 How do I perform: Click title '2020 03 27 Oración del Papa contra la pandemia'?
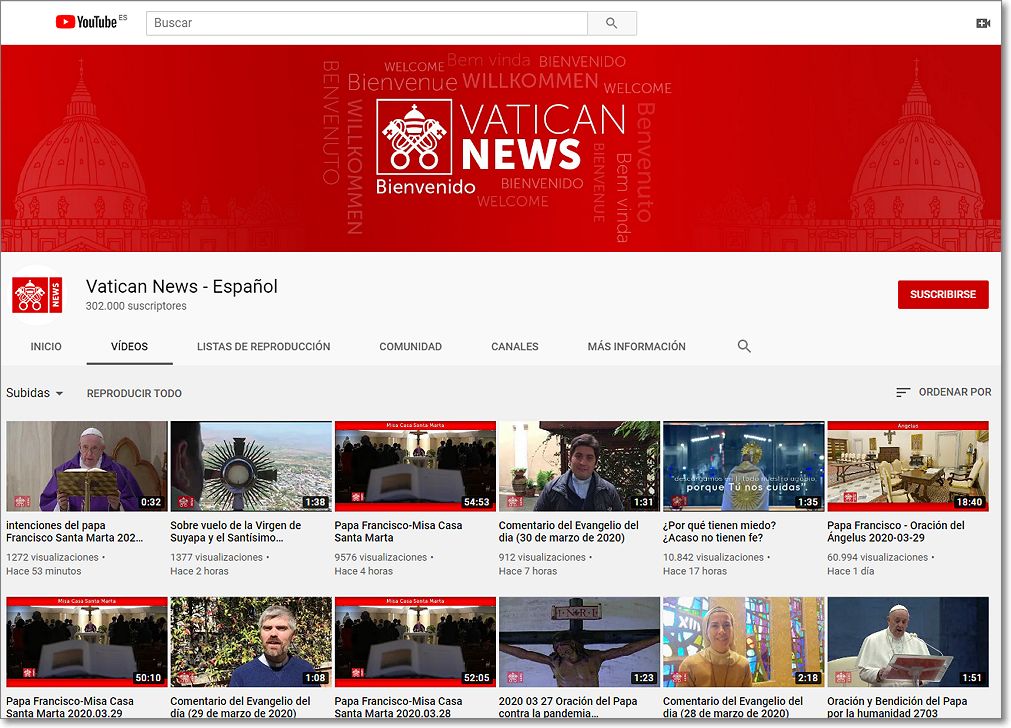[x=568, y=707]
